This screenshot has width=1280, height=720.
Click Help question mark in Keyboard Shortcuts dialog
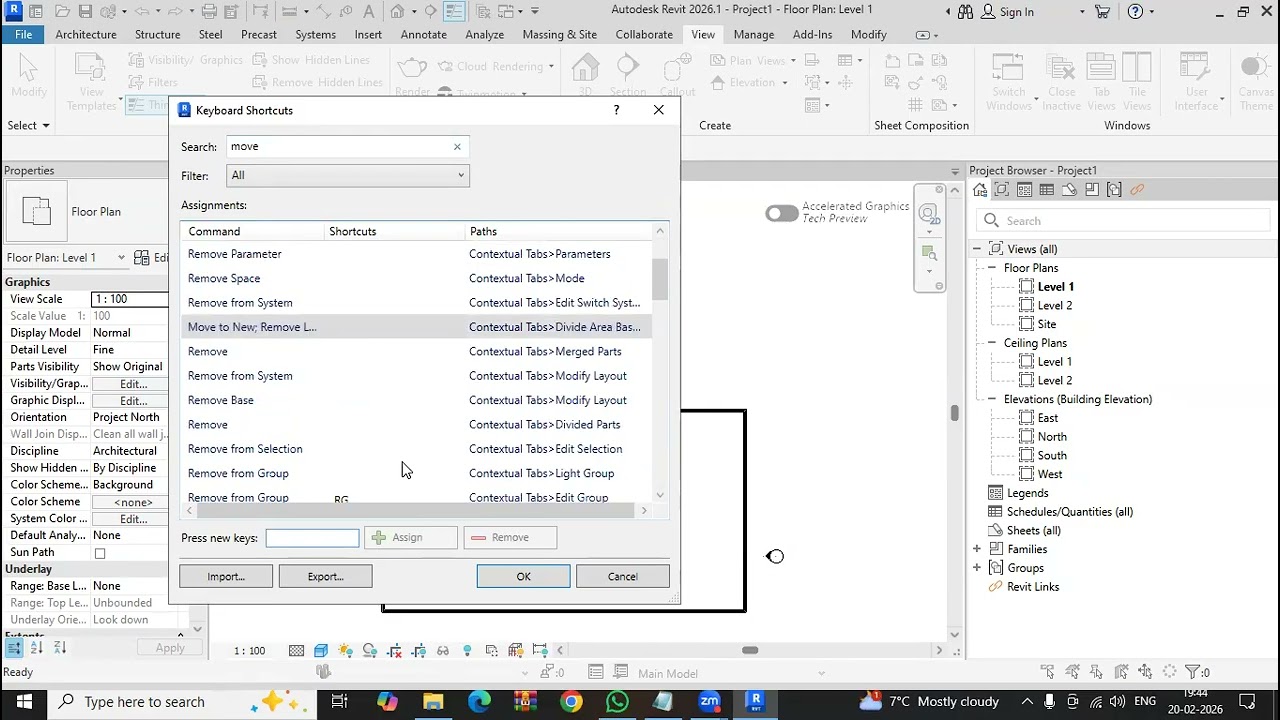point(616,110)
